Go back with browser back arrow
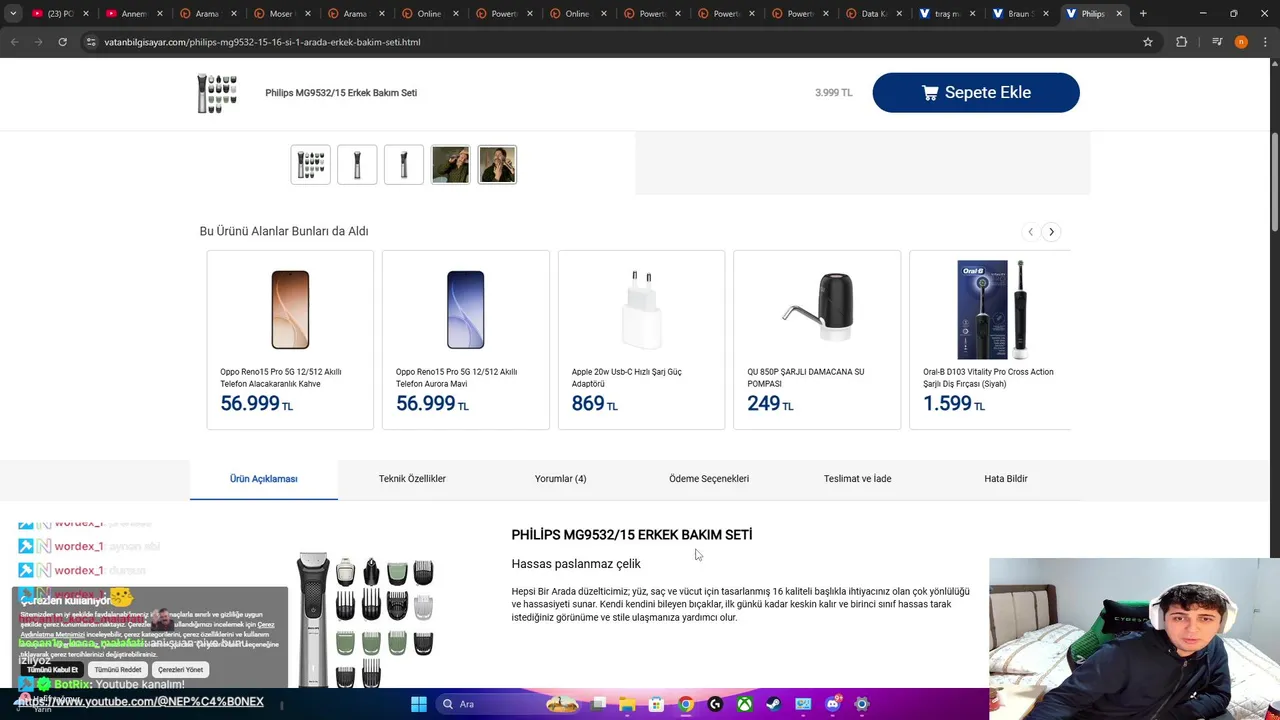This screenshot has width=1280, height=720. [14, 42]
